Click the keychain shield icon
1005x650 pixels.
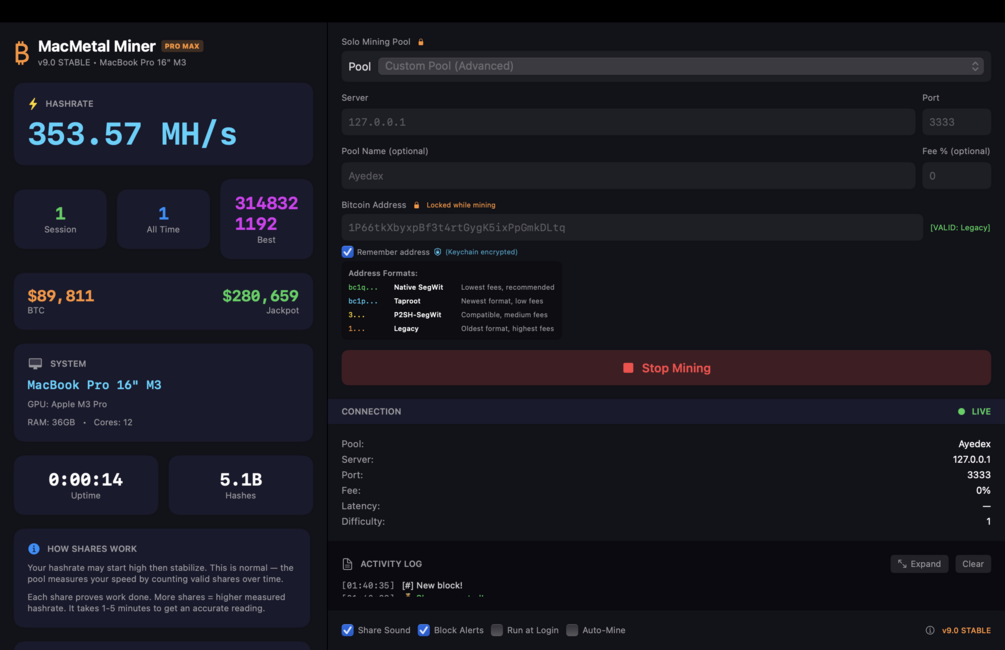tap(438, 252)
